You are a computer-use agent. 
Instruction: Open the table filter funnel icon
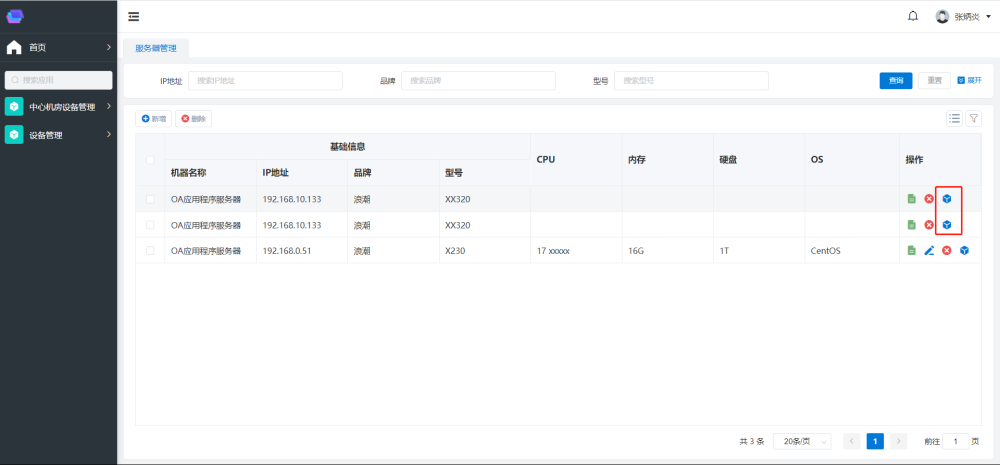pyautogui.click(x=973, y=118)
